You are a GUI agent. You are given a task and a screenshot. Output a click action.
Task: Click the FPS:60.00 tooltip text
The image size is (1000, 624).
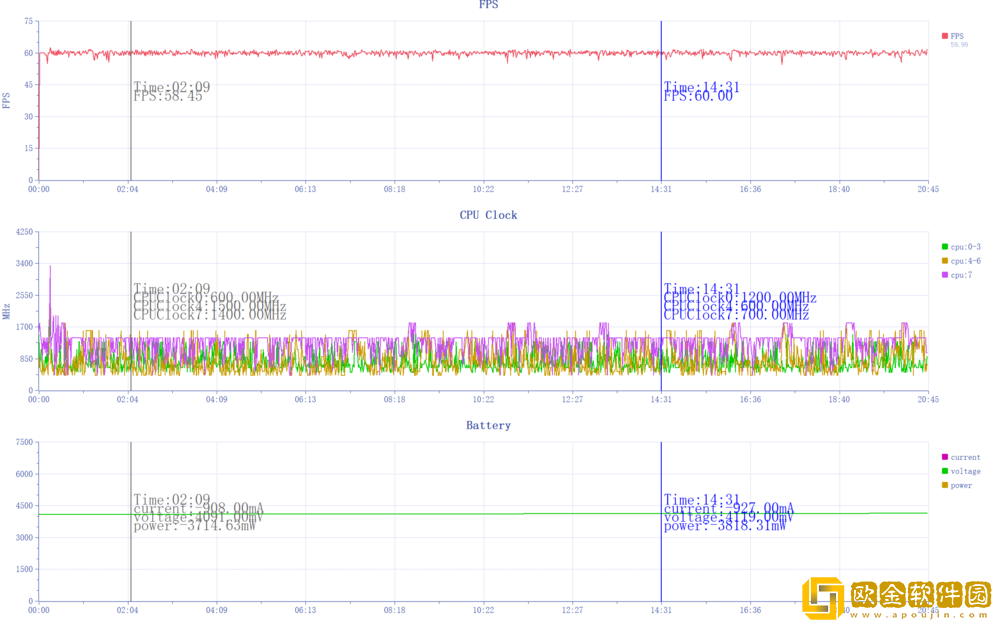pyautogui.click(x=698, y=96)
